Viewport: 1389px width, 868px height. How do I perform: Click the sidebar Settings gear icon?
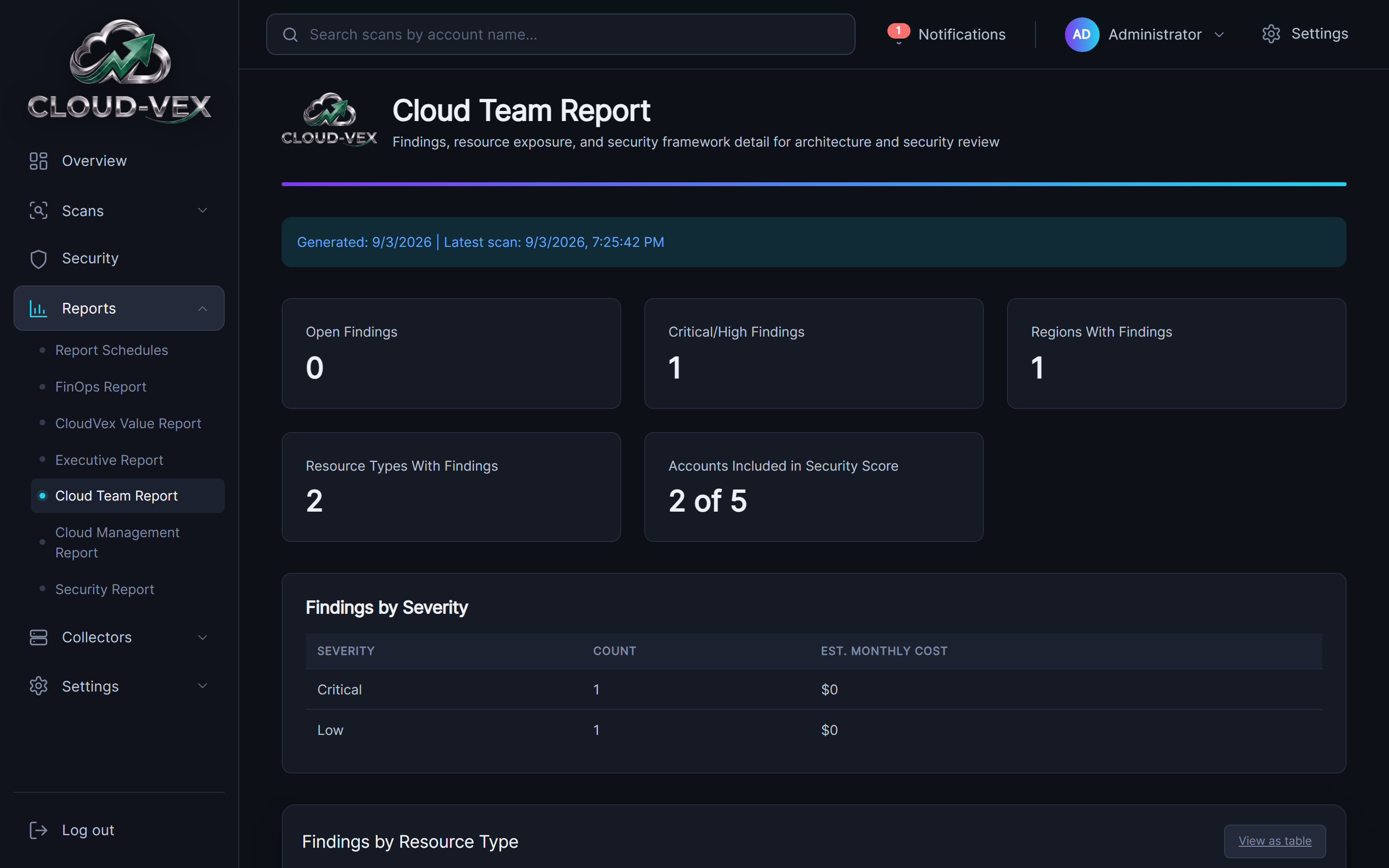click(x=39, y=686)
